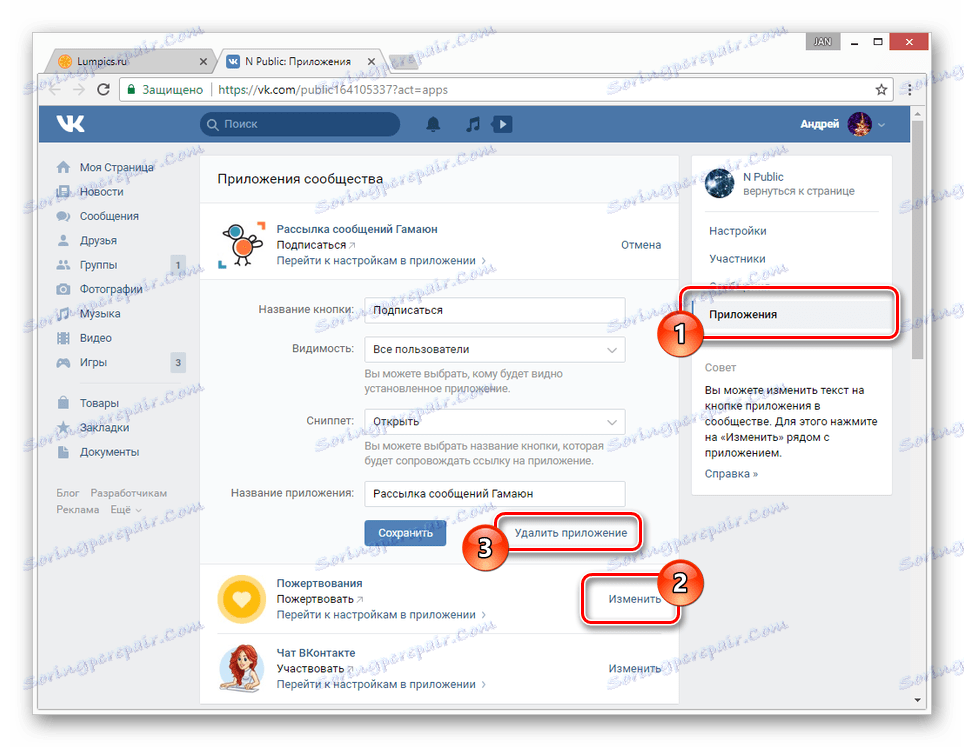Viewport: 964px width, 747px height.
Task: Open the Chrome three-dot menu
Action: coord(909,90)
